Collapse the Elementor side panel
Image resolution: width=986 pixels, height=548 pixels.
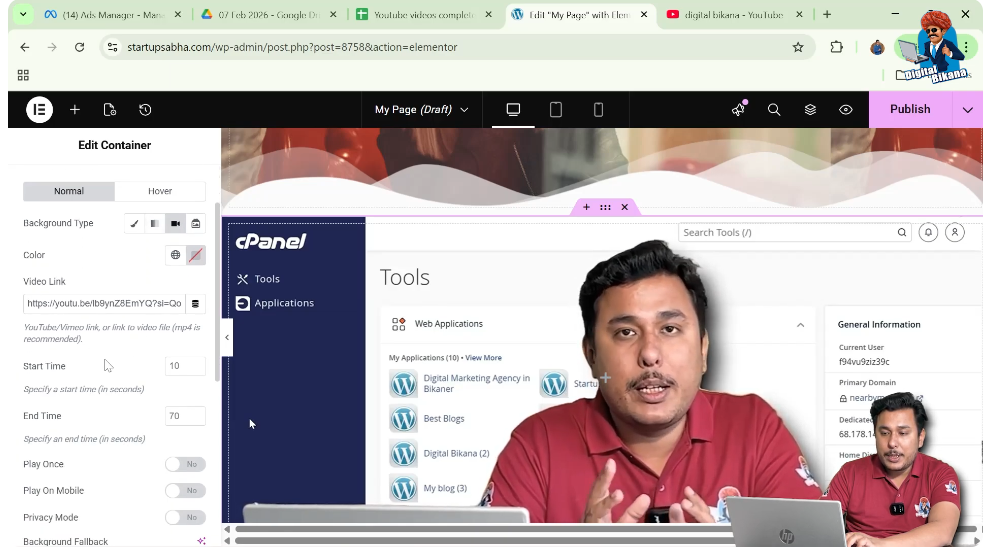pos(227,337)
